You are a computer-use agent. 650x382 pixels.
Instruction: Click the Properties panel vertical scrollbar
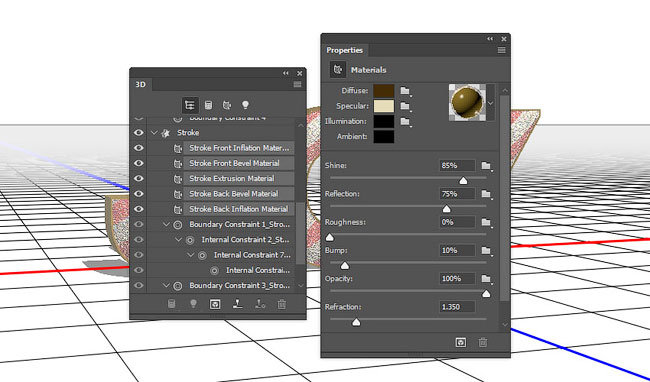[x=504, y=198]
